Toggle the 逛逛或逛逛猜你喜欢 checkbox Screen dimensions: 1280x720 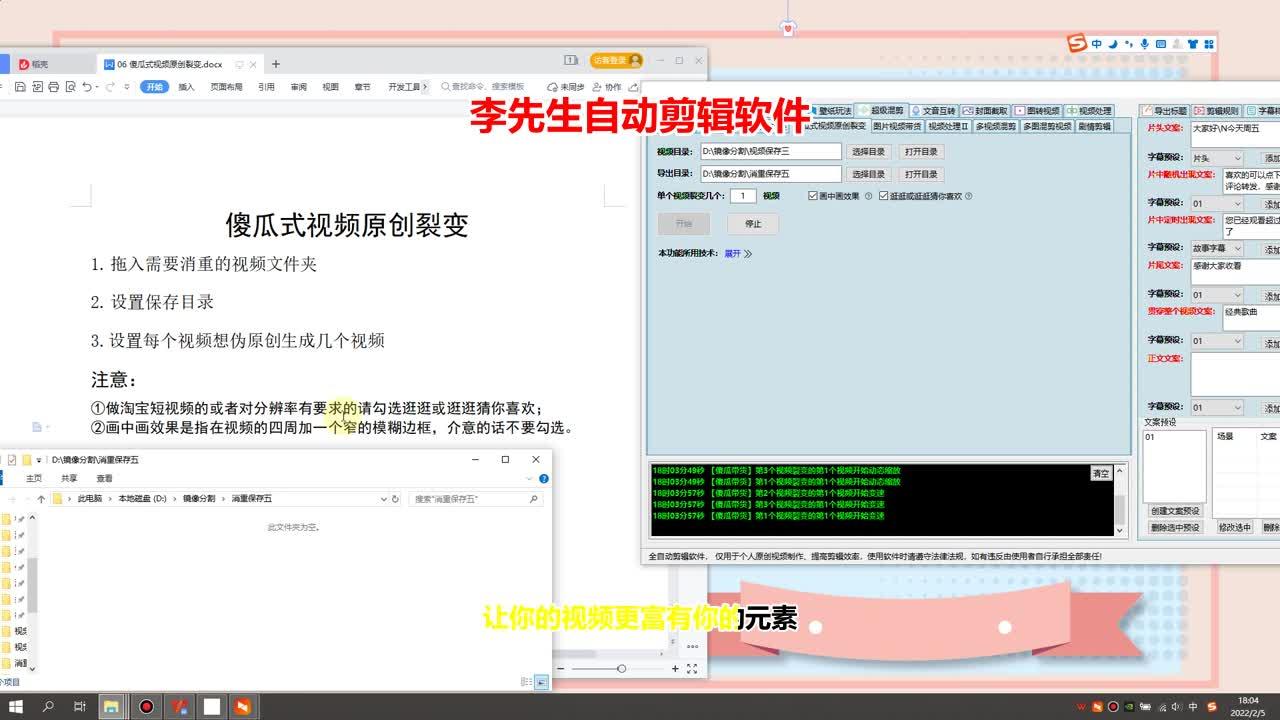click(883, 196)
